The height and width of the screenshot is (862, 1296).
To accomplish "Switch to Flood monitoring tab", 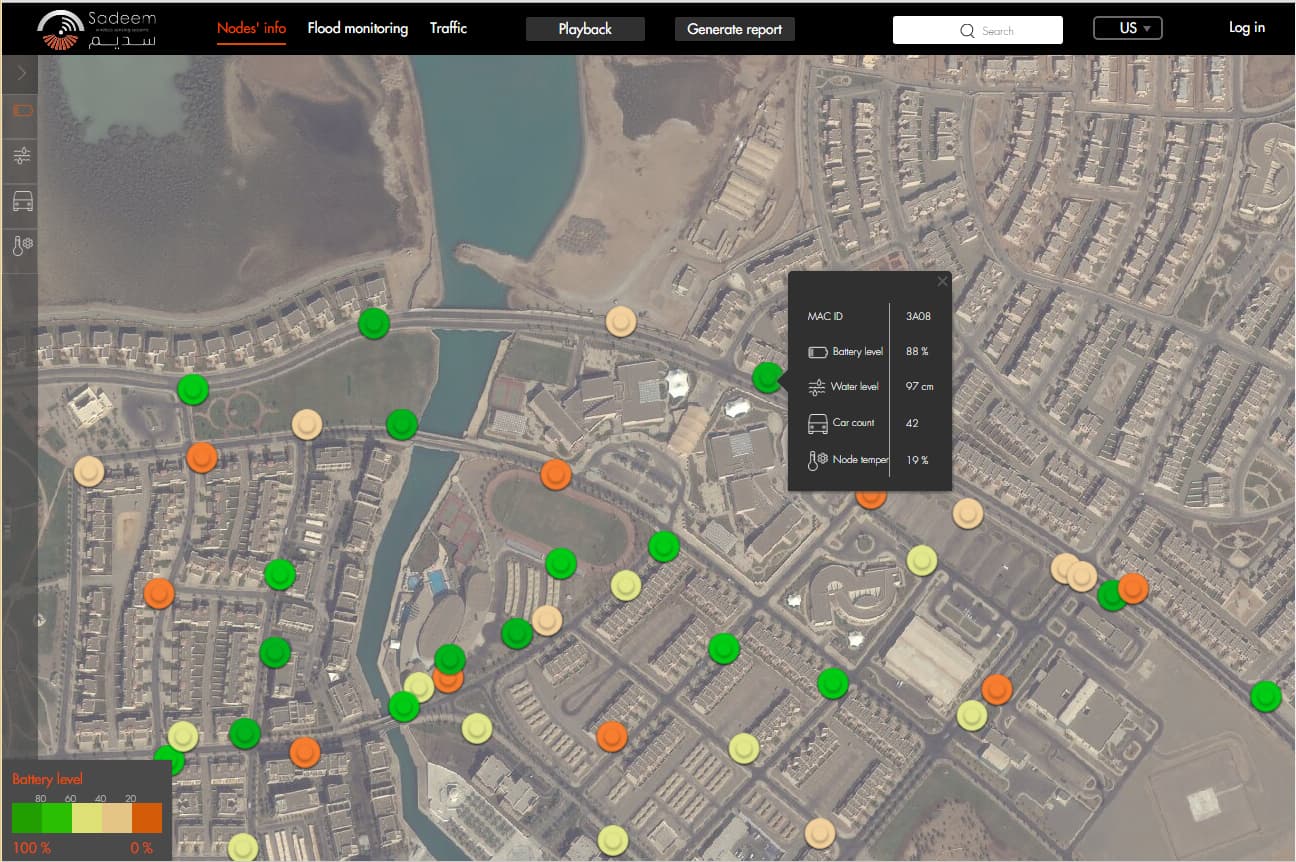I will pyautogui.click(x=357, y=28).
